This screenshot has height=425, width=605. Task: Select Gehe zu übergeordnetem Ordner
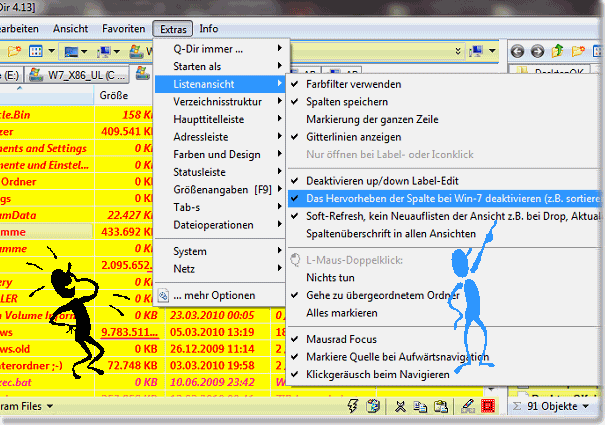444,295
